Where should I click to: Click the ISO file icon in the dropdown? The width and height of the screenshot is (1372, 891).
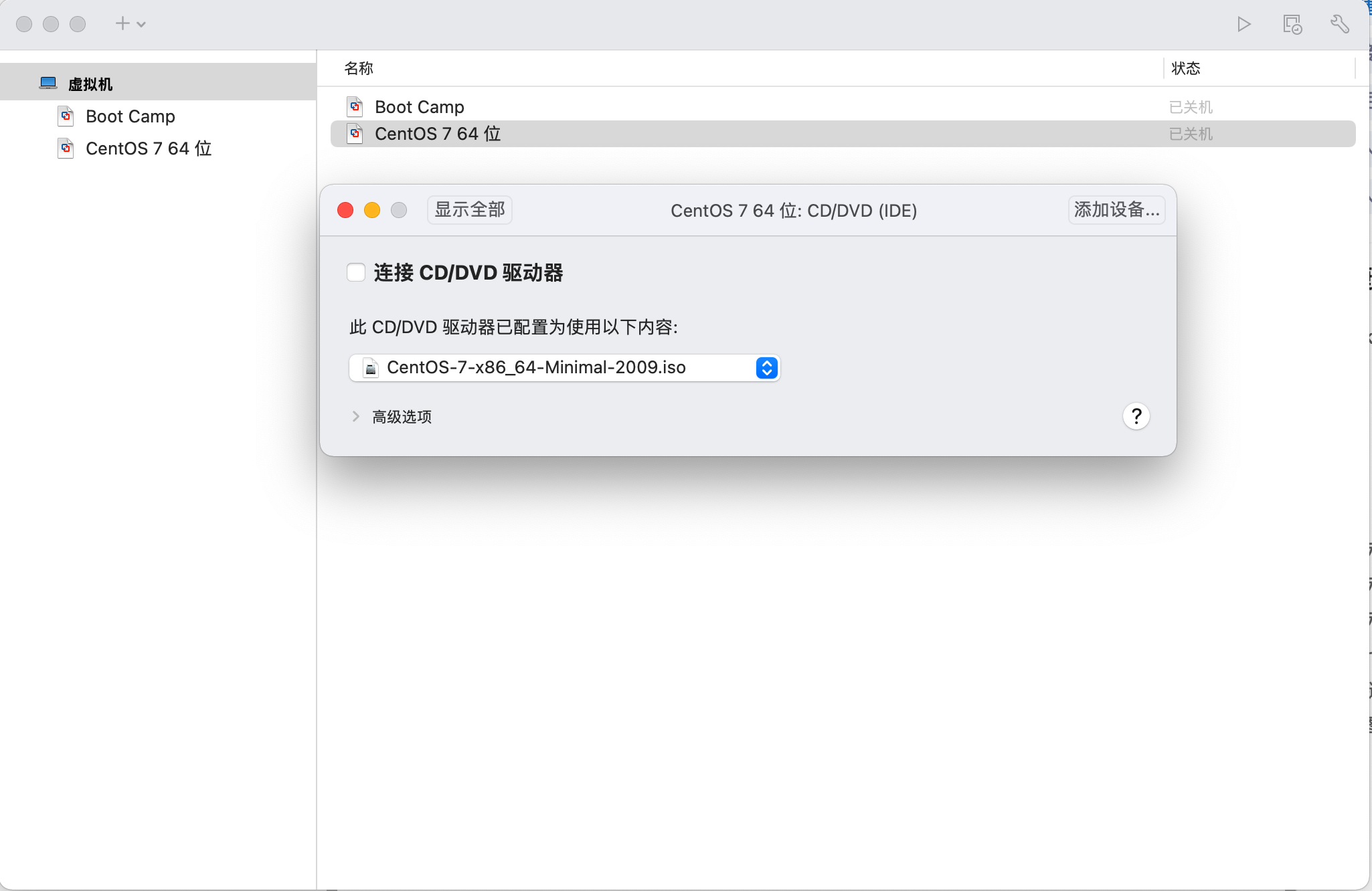tap(370, 368)
